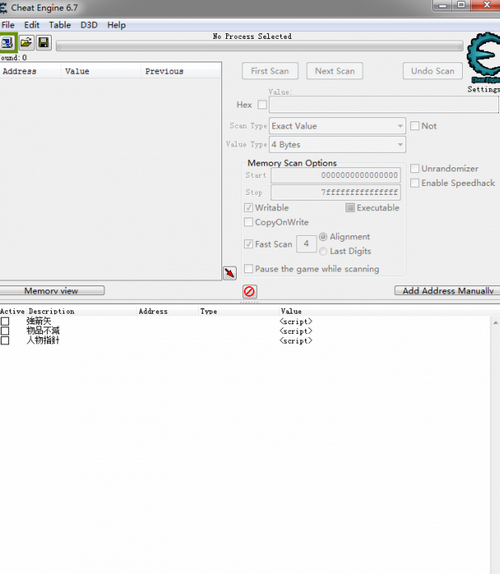Click the First Scan button

point(270,71)
